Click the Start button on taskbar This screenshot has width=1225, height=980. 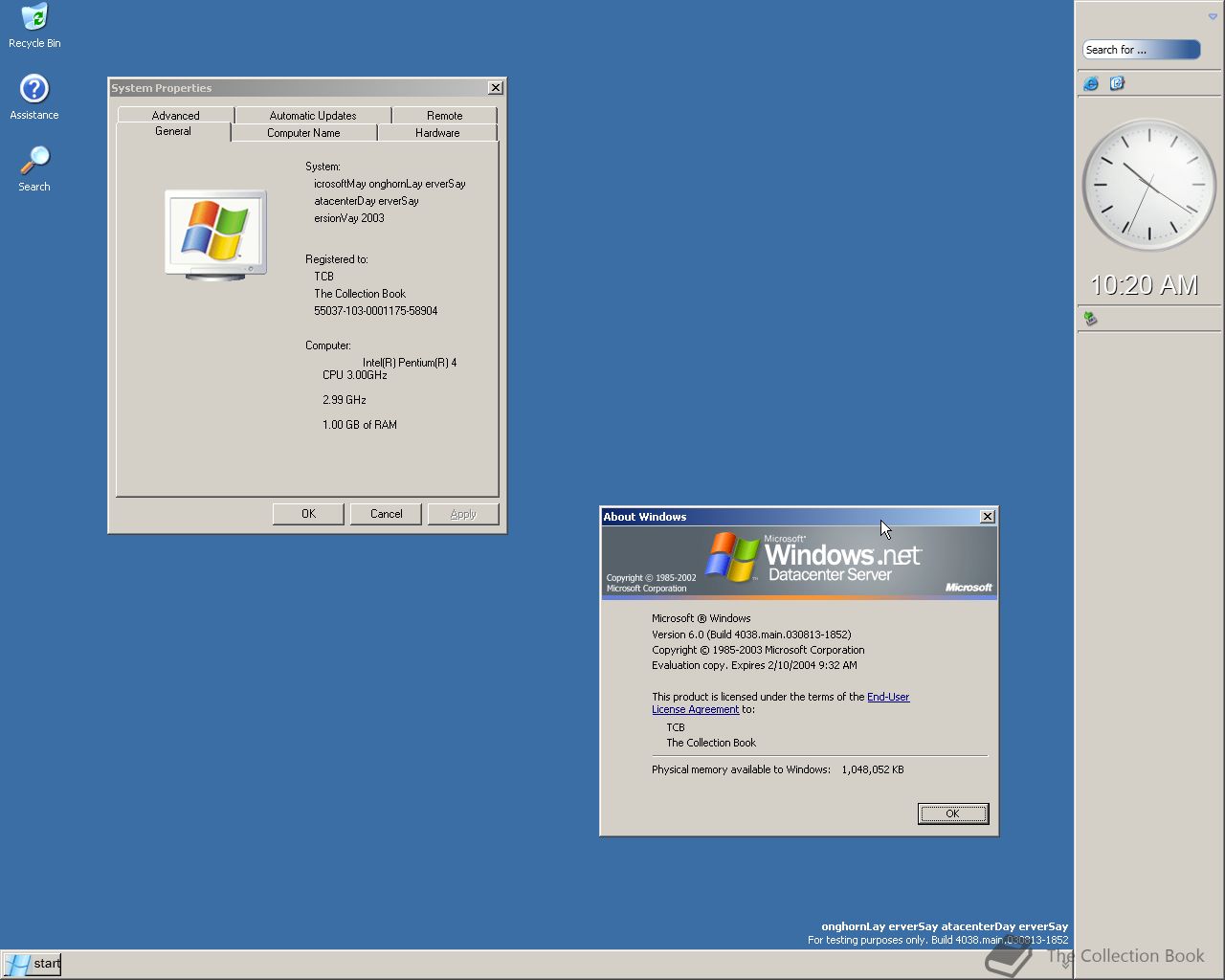tap(32, 964)
